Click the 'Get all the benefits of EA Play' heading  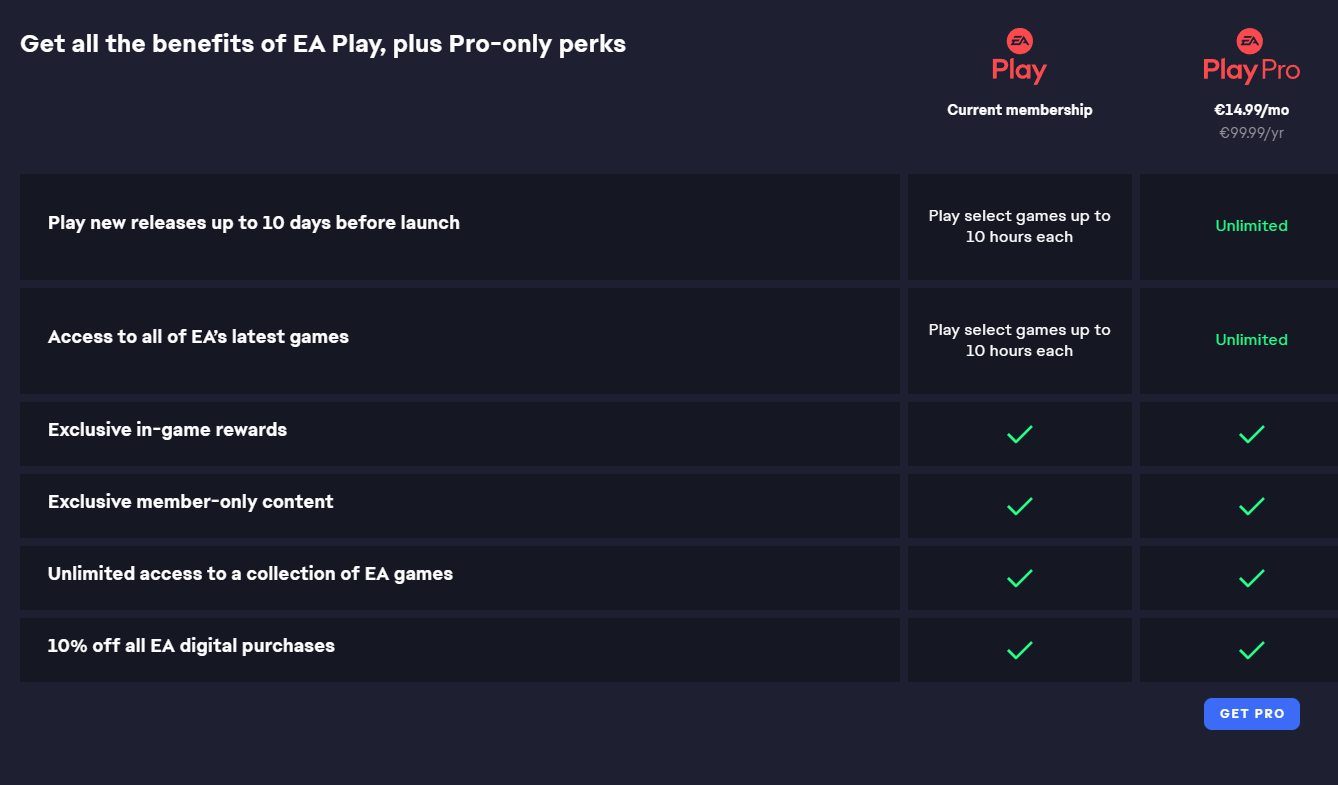(323, 44)
